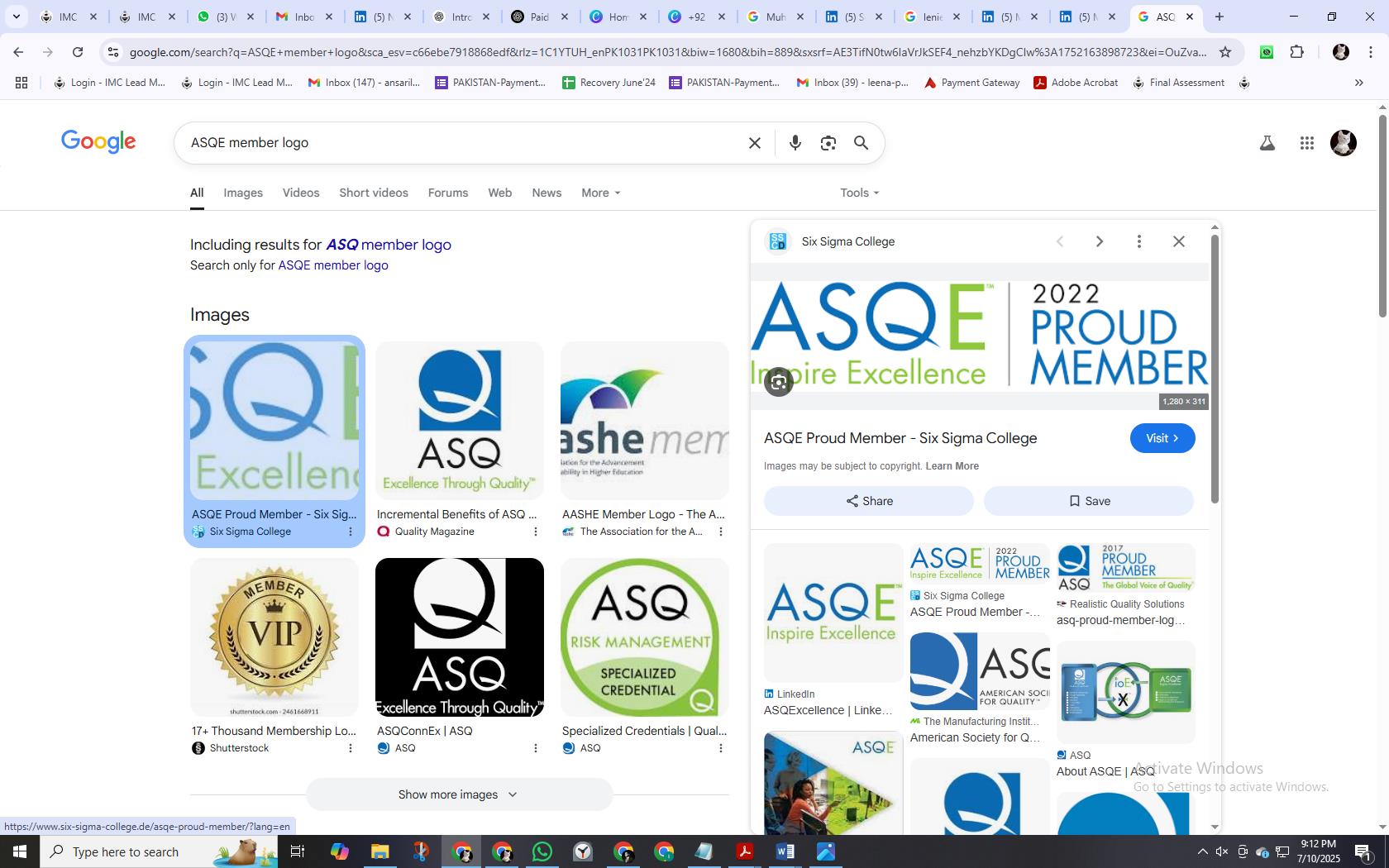Search inside image with lens icon

coord(778,382)
